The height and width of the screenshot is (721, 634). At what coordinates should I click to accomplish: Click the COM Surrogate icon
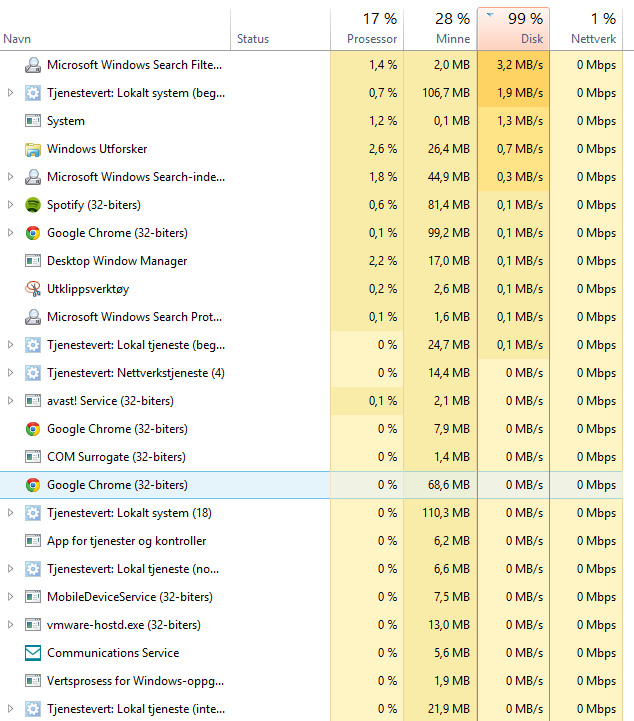[33, 457]
